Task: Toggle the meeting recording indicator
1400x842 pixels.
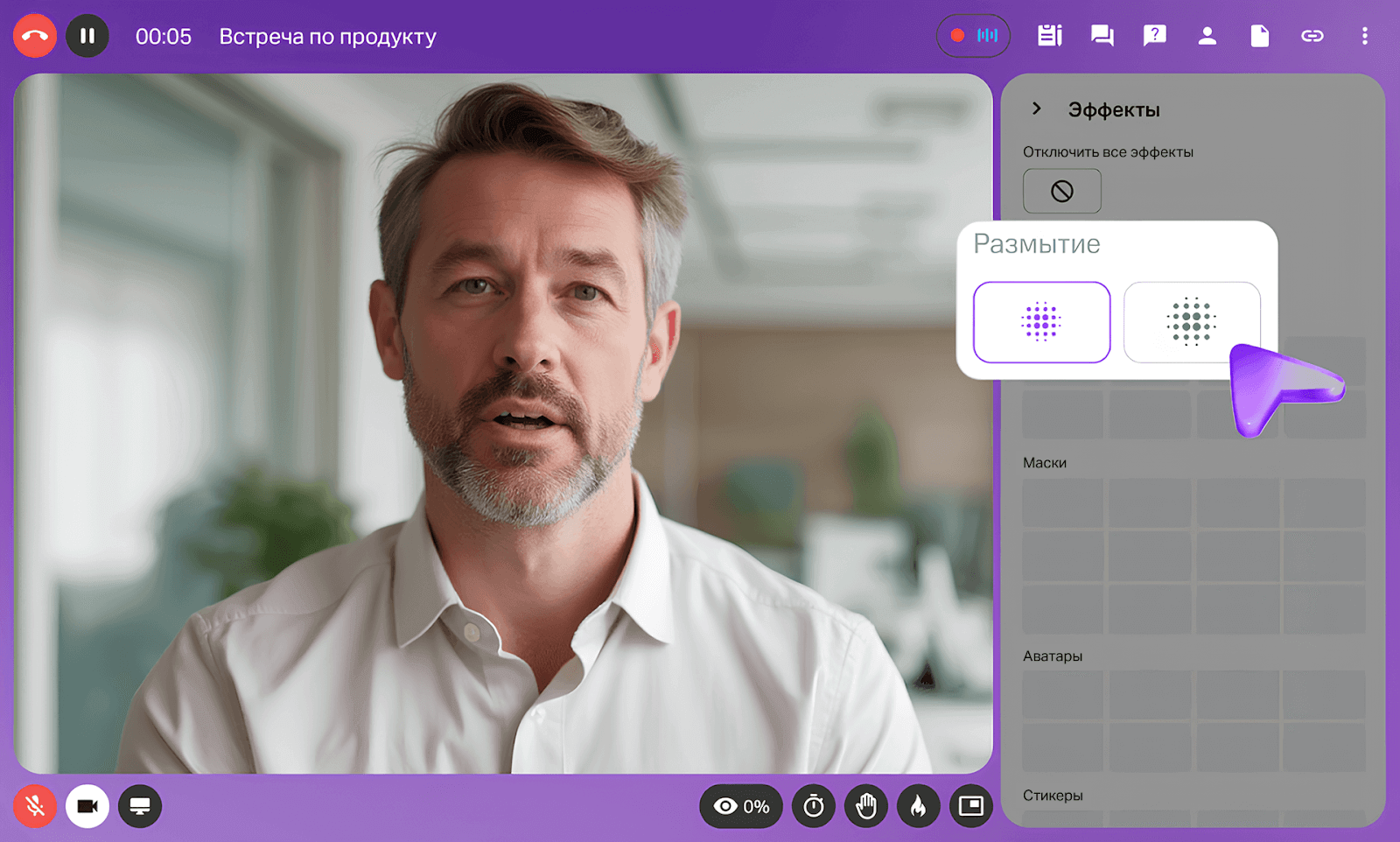Action: (x=973, y=36)
